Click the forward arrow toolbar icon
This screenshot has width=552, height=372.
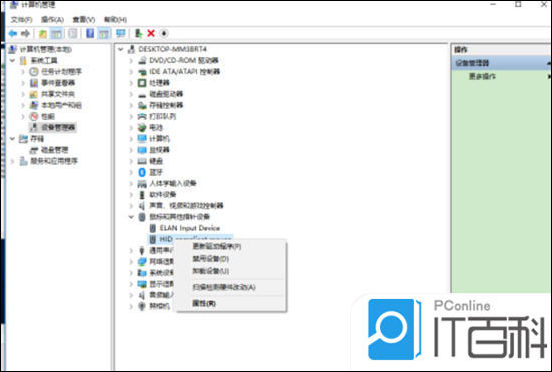coord(25,33)
